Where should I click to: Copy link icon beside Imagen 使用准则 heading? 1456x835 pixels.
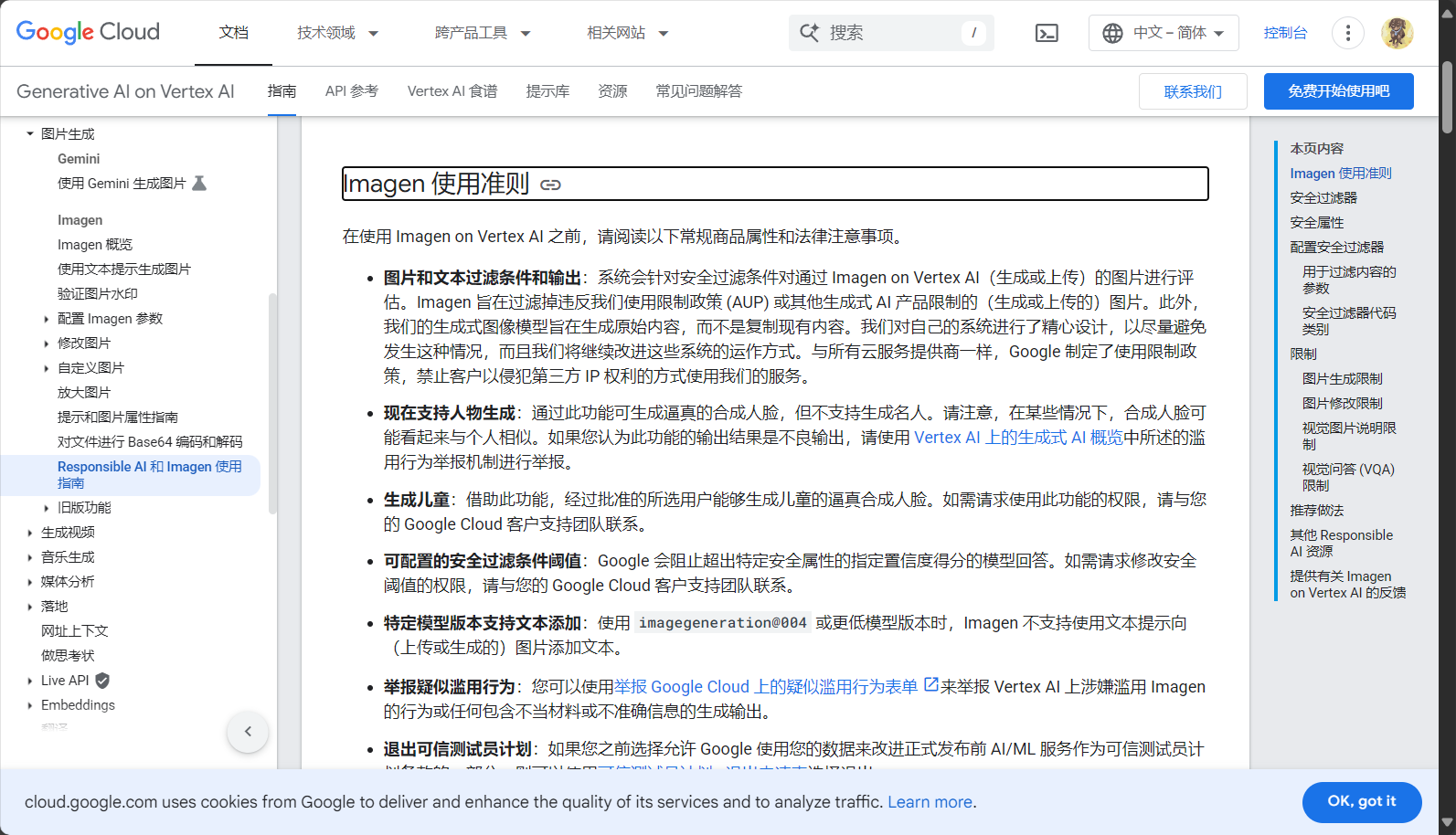point(550,185)
